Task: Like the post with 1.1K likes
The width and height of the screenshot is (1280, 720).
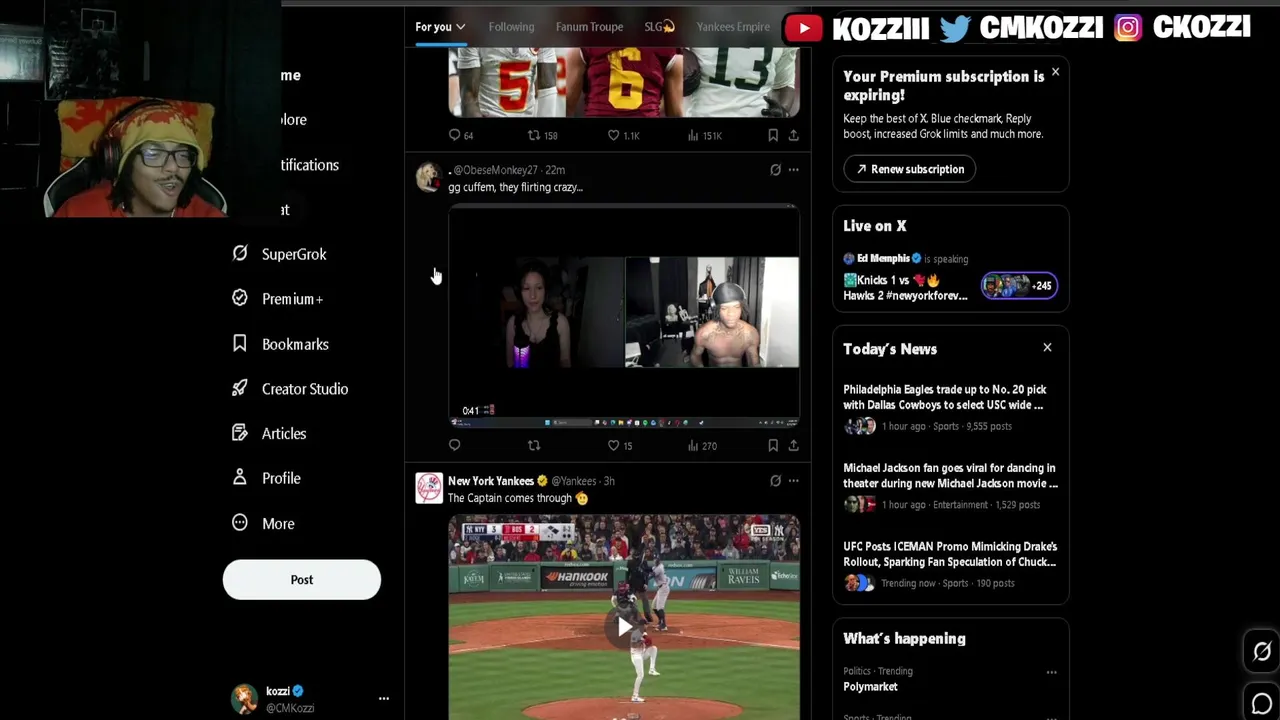Action: pyautogui.click(x=624, y=135)
